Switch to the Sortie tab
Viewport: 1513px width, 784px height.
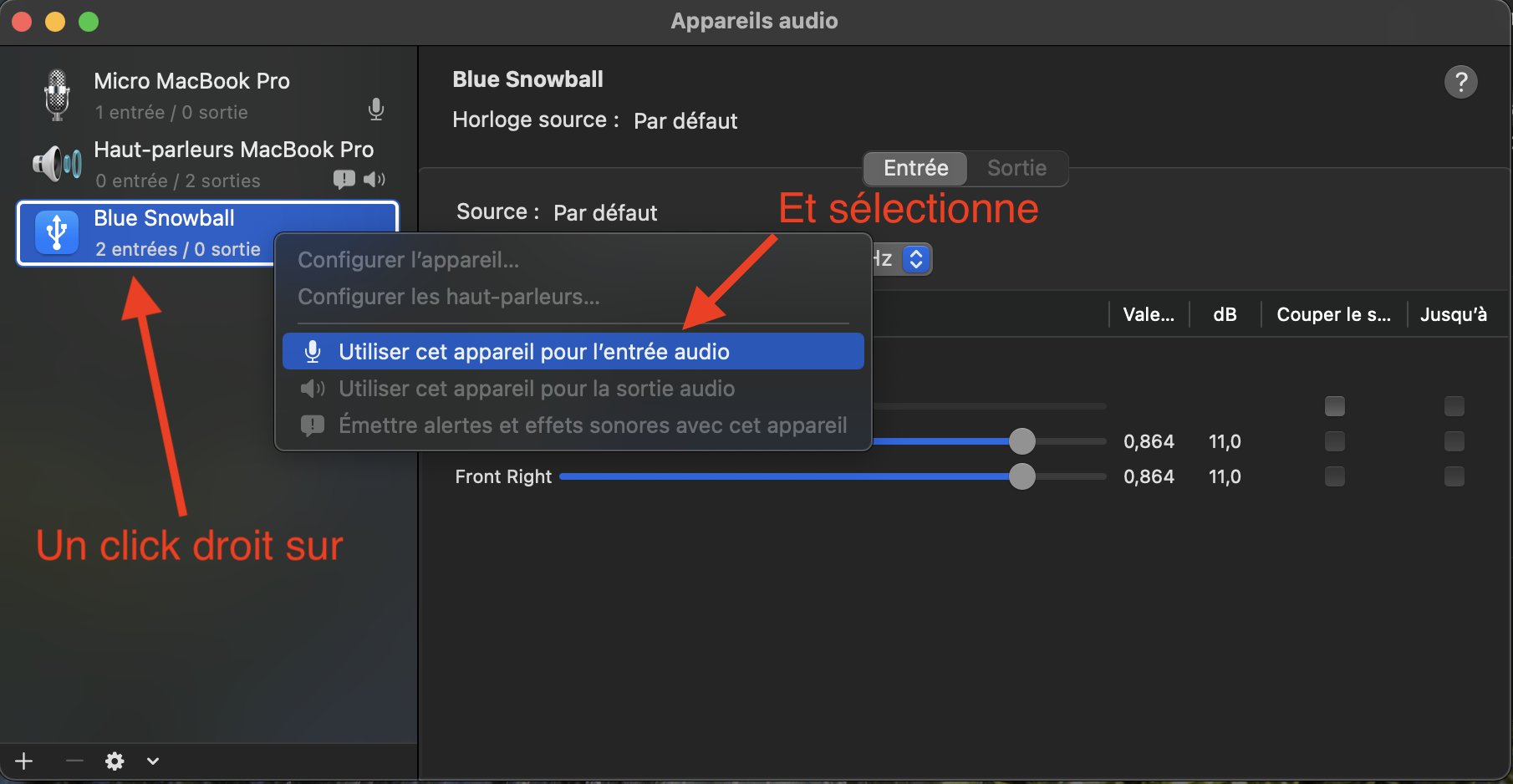(x=1016, y=168)
